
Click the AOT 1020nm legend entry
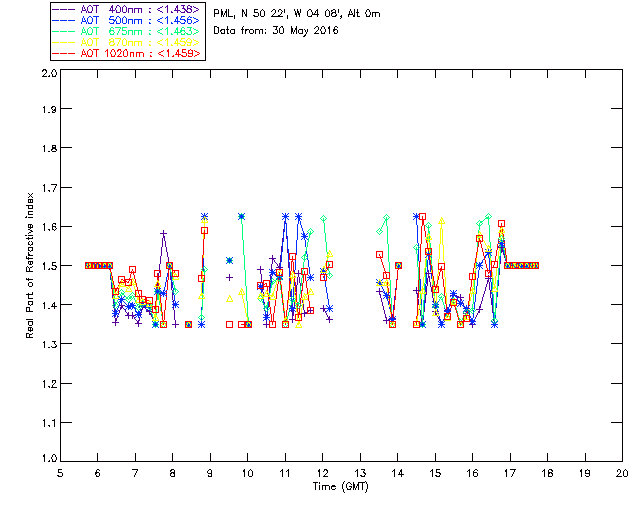[x=127, y=53]
